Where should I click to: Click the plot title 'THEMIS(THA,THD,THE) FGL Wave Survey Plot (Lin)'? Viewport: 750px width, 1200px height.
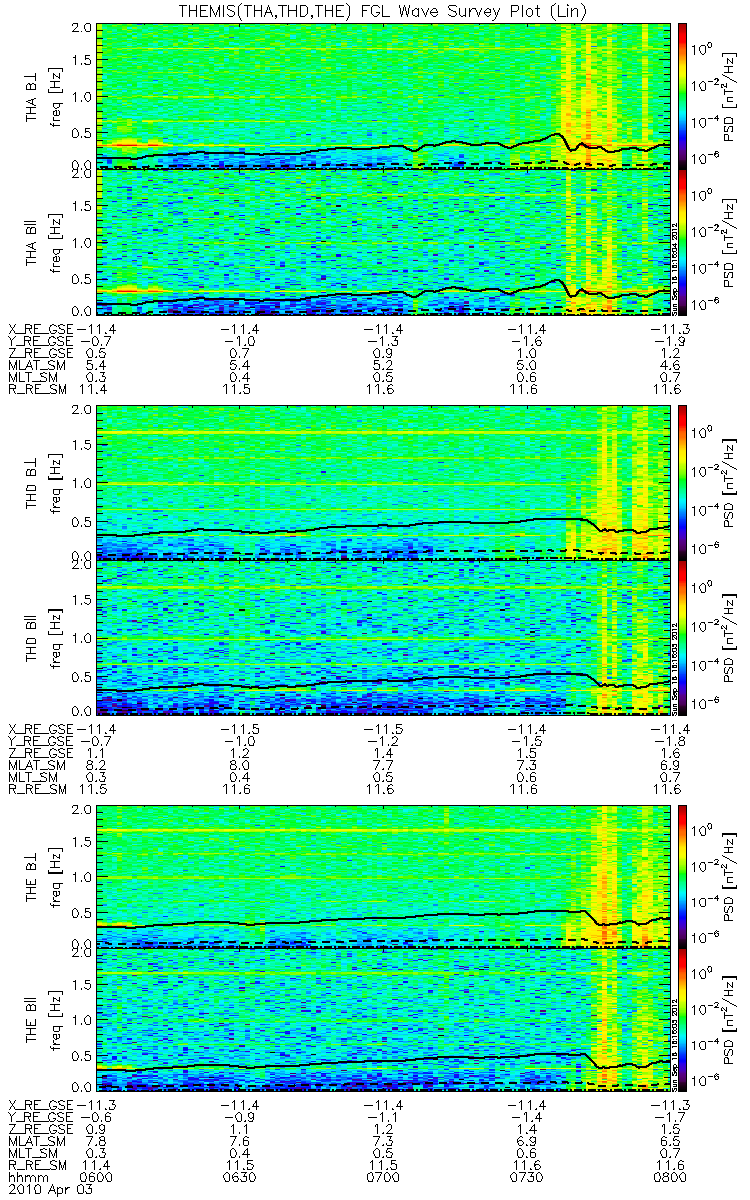[x=381, y=10]
